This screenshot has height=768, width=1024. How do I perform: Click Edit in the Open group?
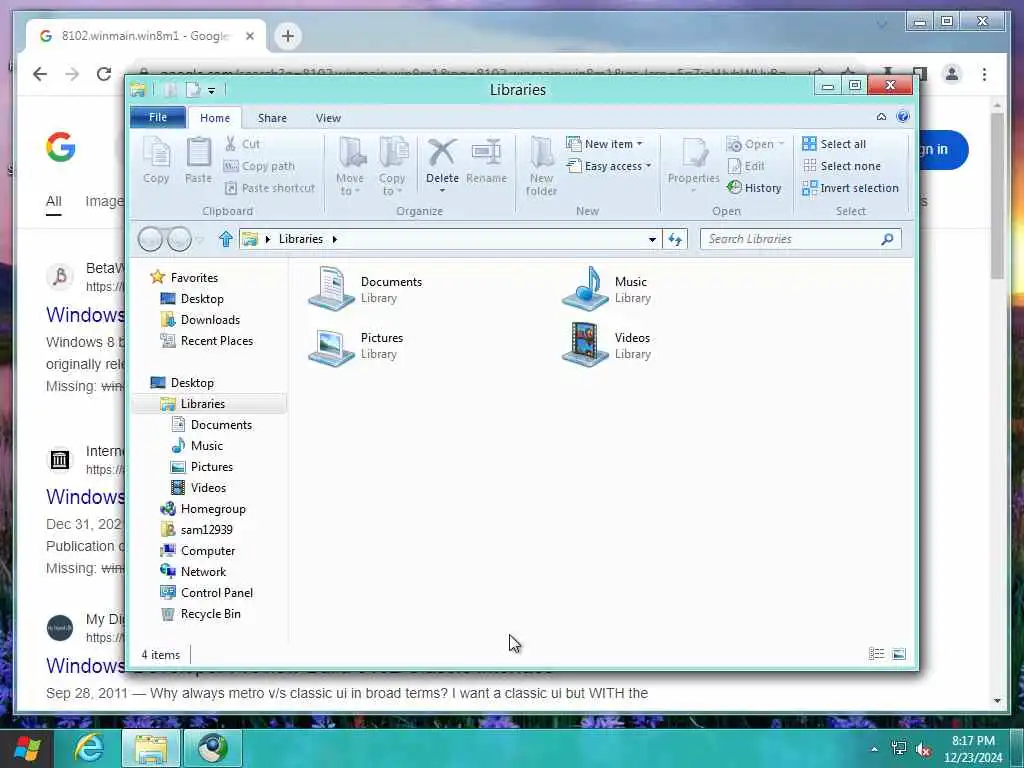click(x=746, y=166)
